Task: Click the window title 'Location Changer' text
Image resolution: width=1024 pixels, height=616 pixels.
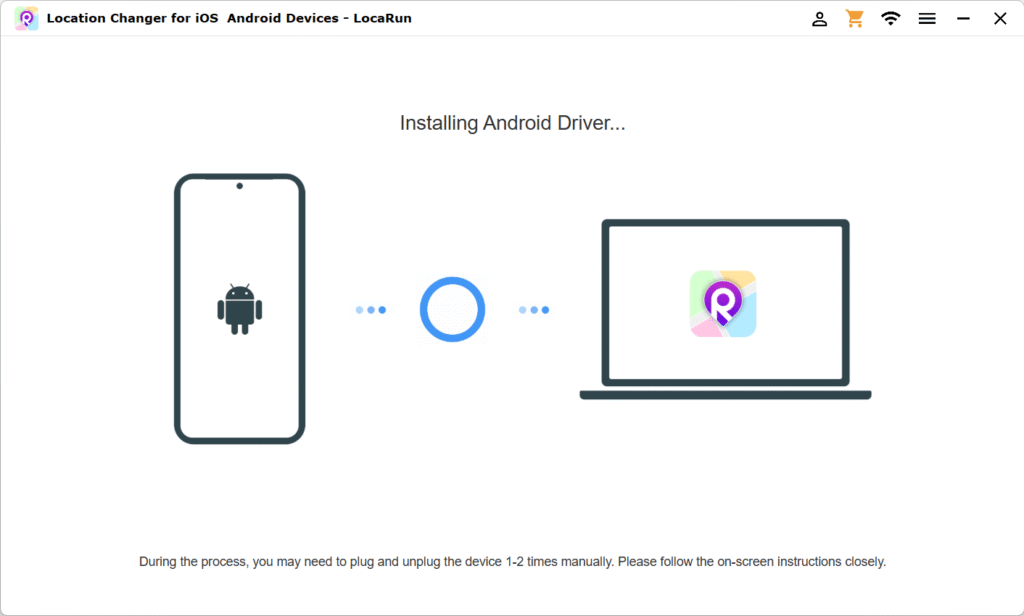Action: click(x=229, y=18)
